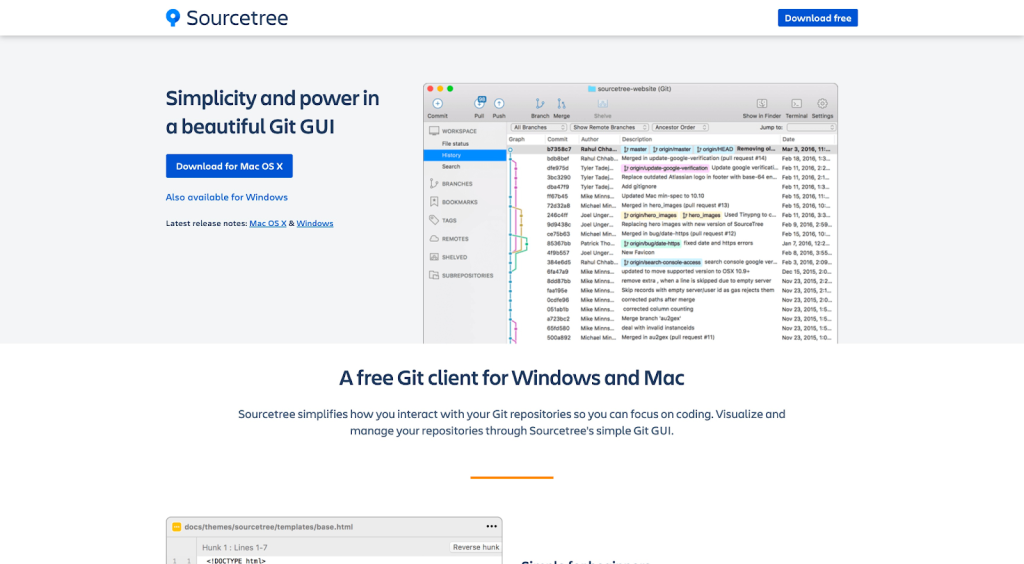Click 'New Favicon' commit description
The height and width of the screenshot is (564, 1024).
[637, 253]
